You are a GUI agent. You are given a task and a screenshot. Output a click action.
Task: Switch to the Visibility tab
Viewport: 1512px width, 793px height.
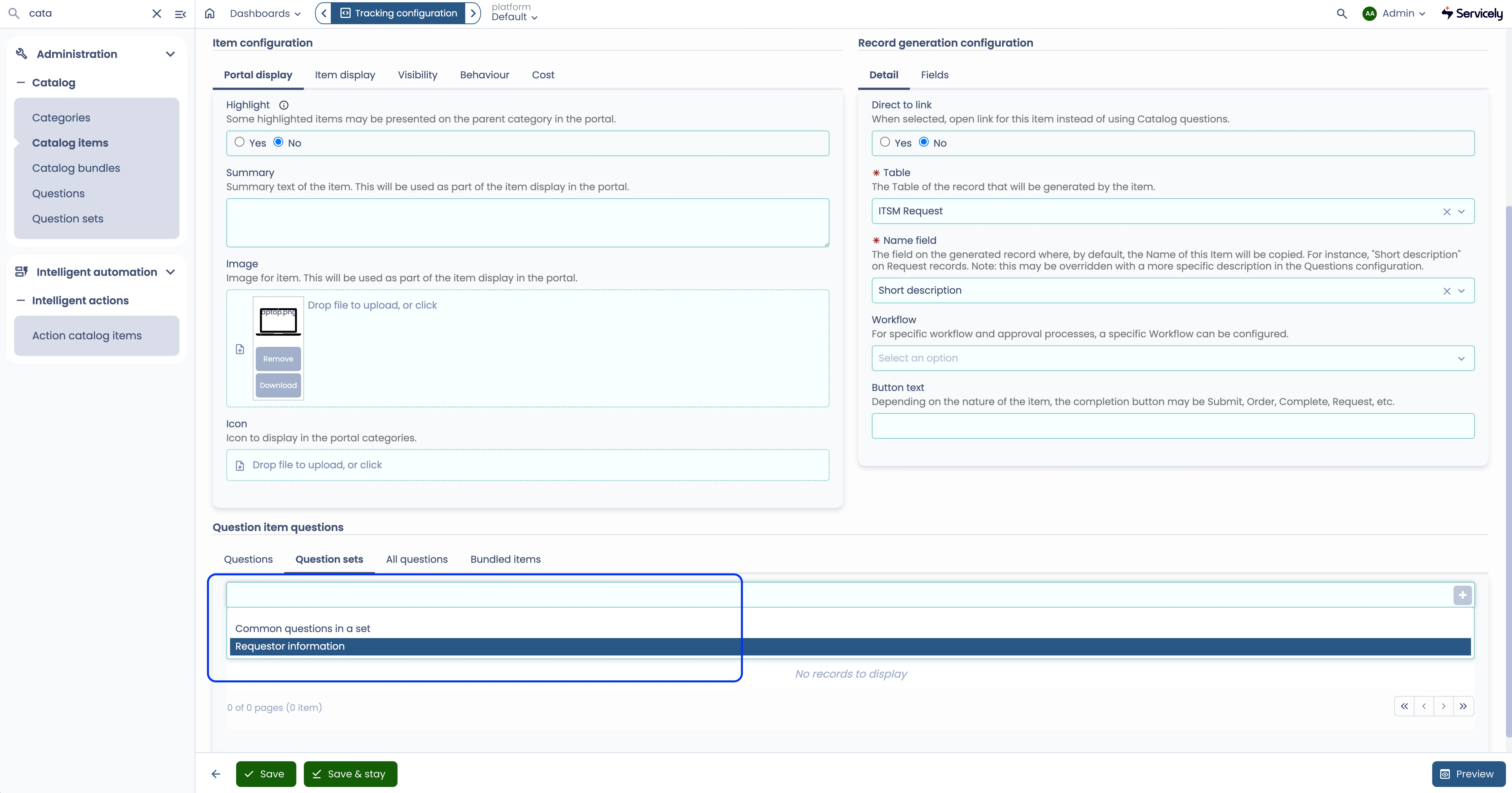pos(417,75)
